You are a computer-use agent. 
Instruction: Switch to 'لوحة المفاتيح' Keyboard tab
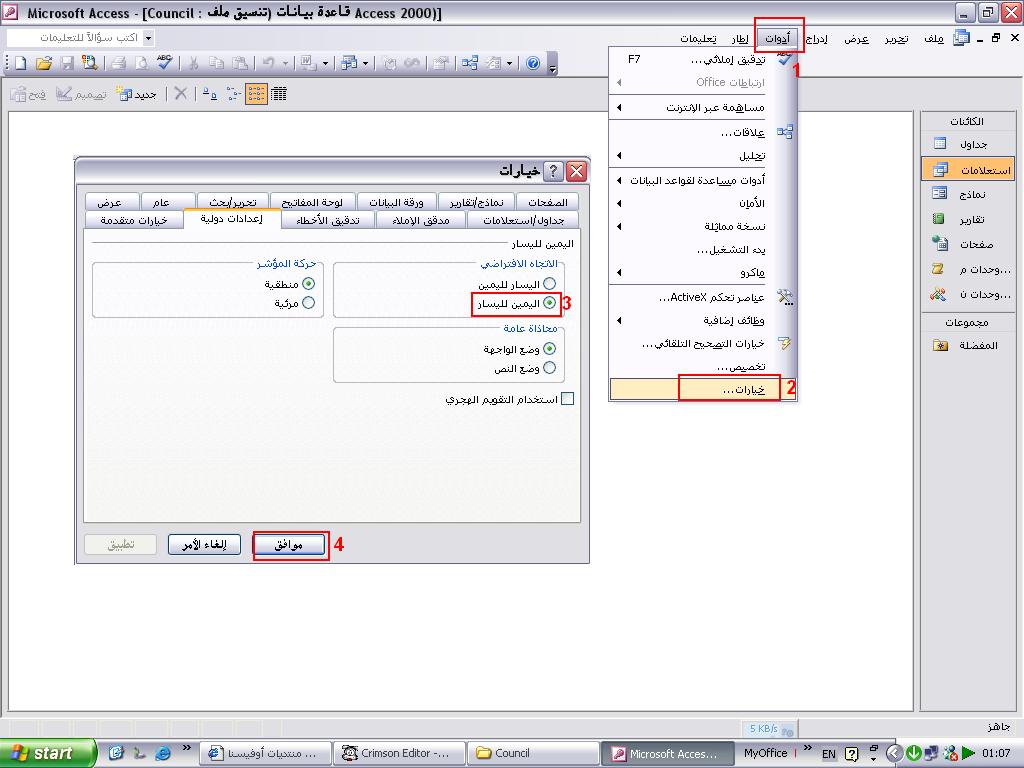[312, 202]
